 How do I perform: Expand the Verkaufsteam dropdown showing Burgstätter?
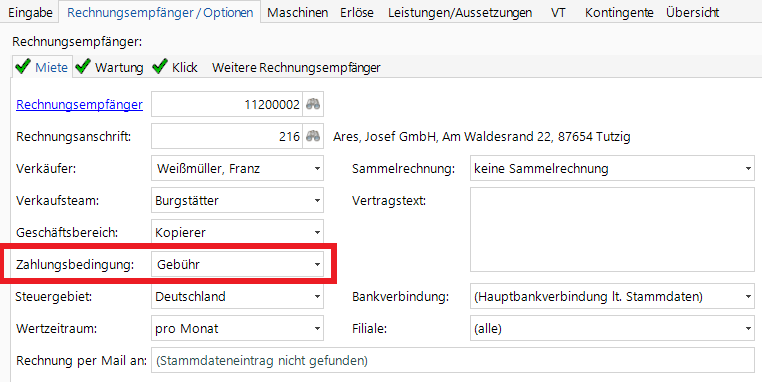237,200
